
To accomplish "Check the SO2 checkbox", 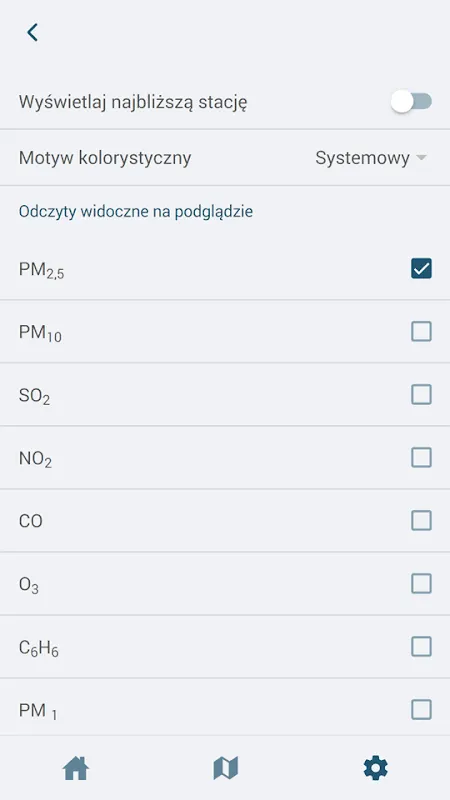I will coord(421,394).
